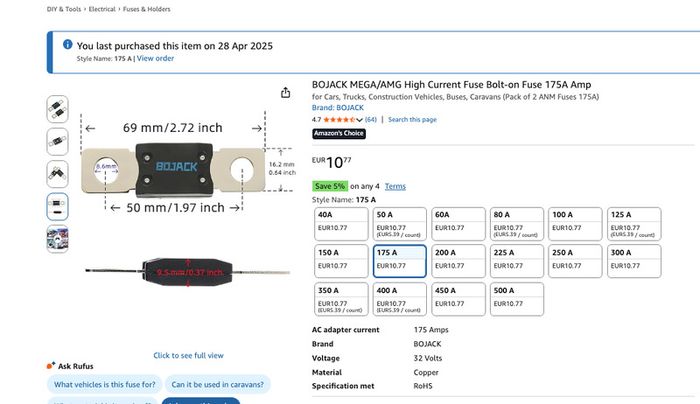The image size is (700, 404).
Task: Select second angled fuse thumbnail
Action: [x=58, y=142]
